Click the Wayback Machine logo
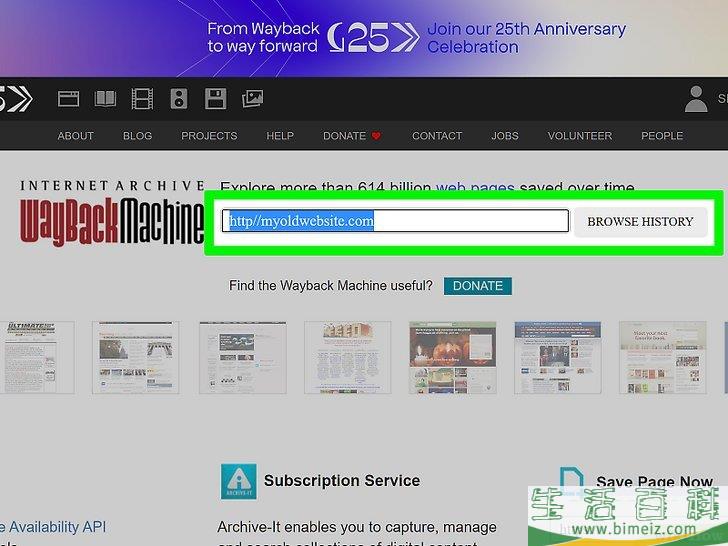This screenshot has width=728, height=546. (112, 214)
